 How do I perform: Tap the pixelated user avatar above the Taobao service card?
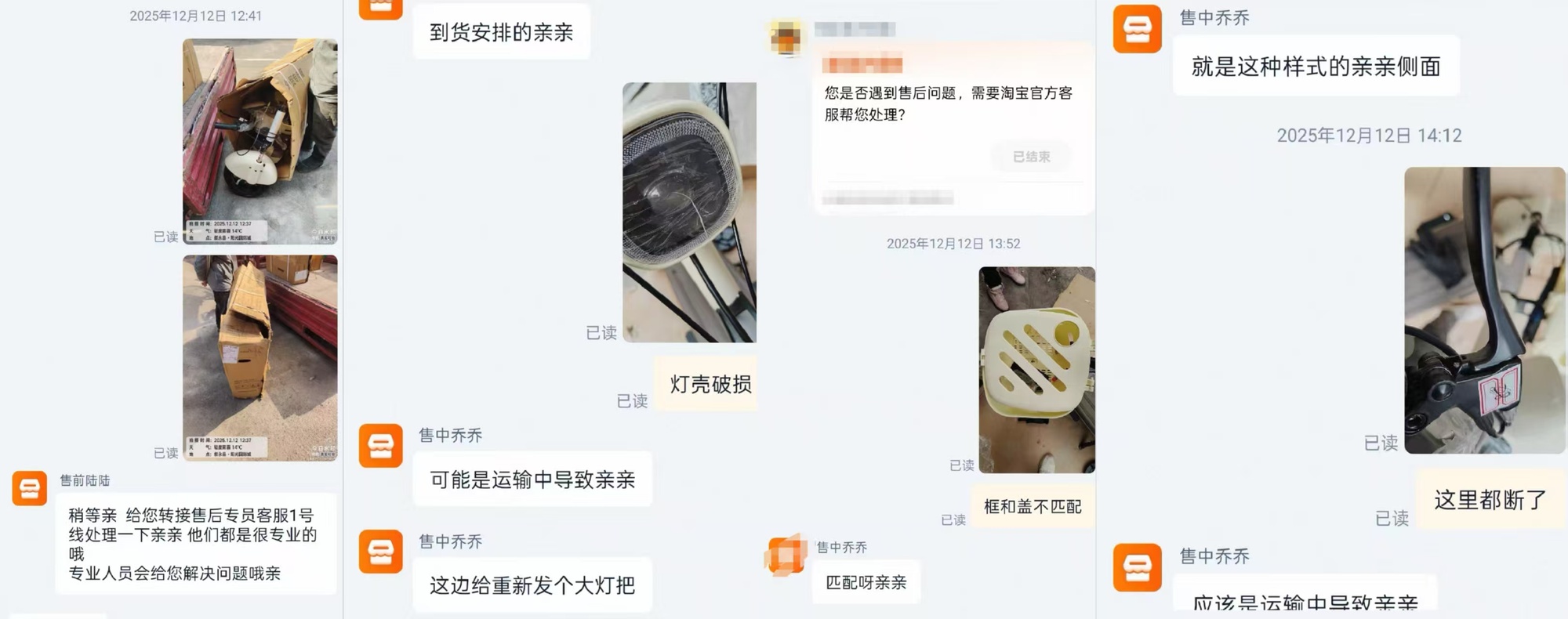coord(786,37)
